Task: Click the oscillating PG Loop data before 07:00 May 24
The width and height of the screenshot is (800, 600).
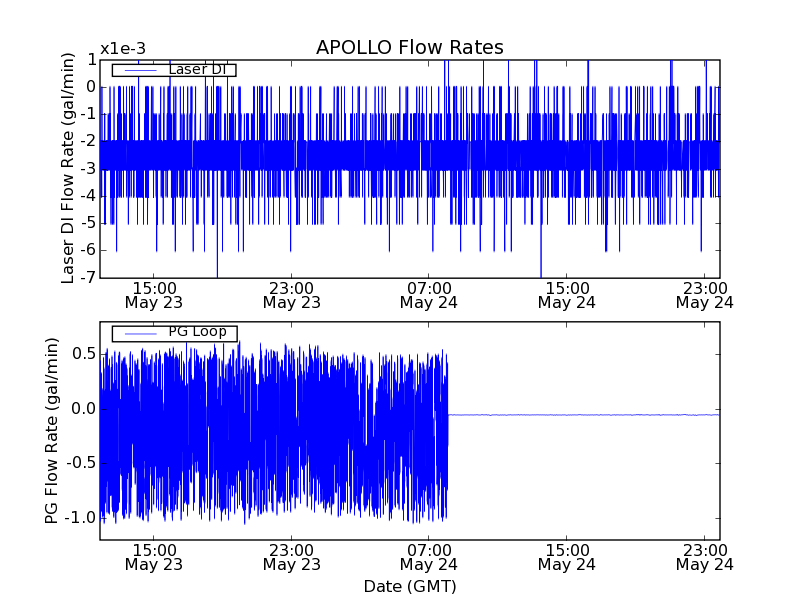Action: pos(270,430)
